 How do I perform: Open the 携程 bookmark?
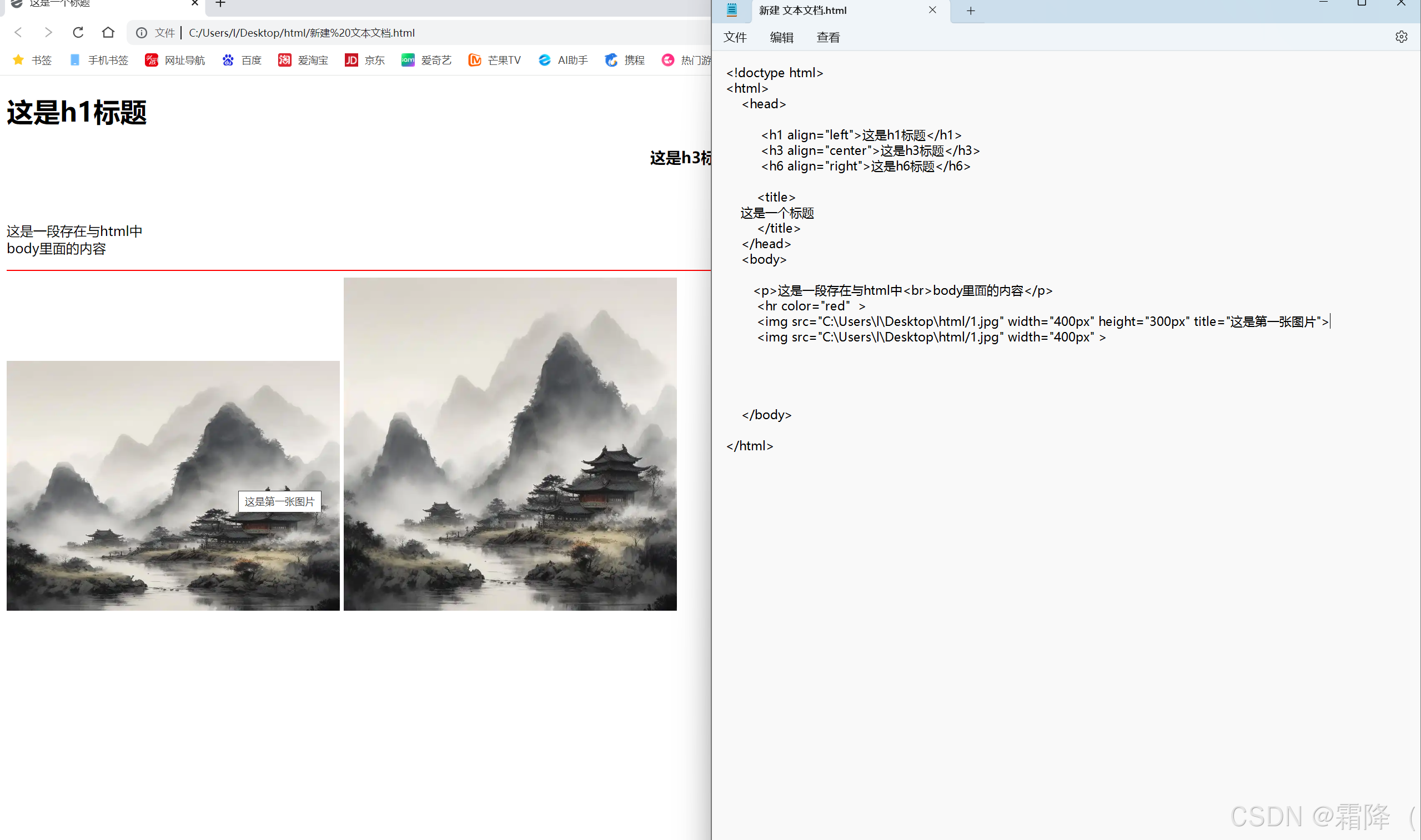[x=625, y=60]
